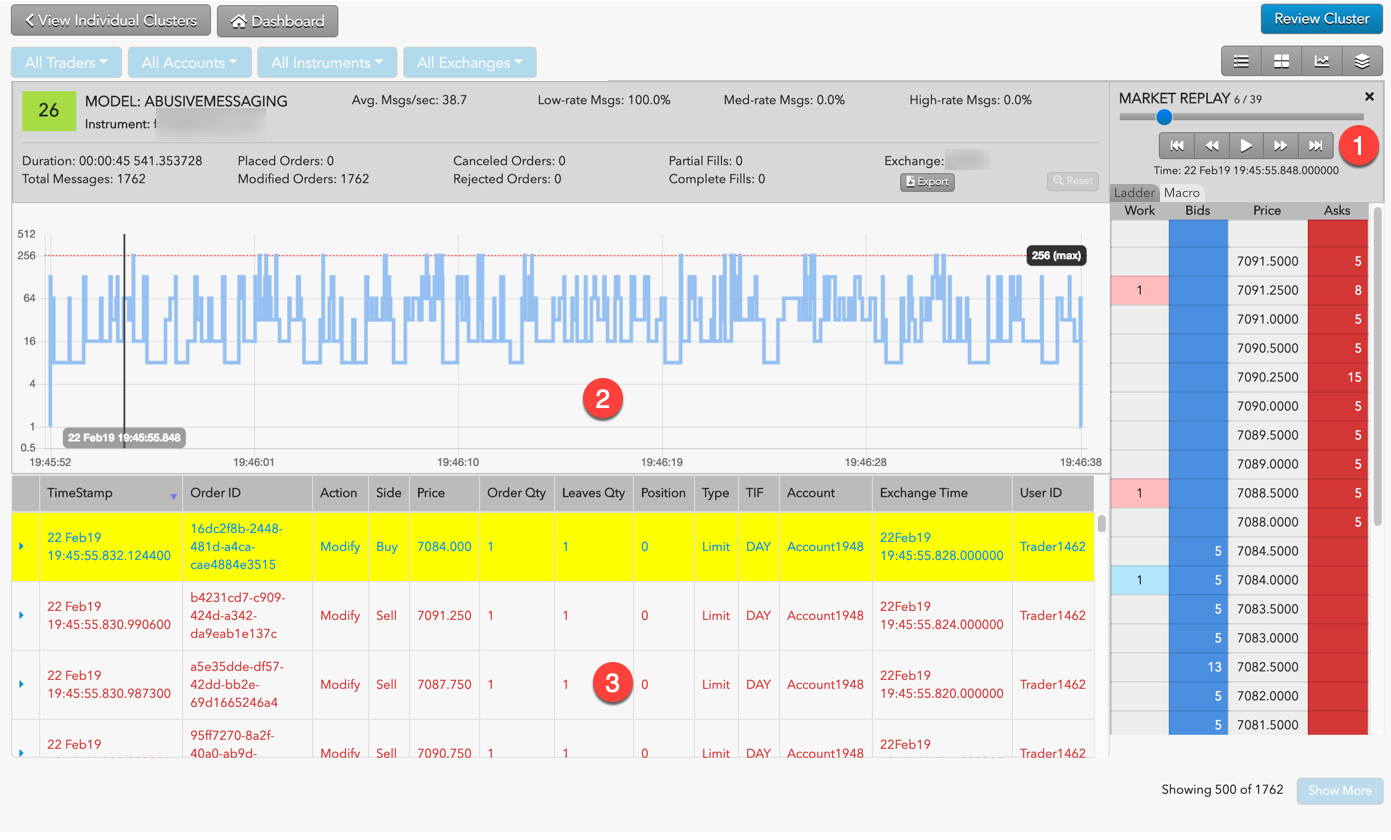Expand the highlighted yellow order row

pos(22,546)
